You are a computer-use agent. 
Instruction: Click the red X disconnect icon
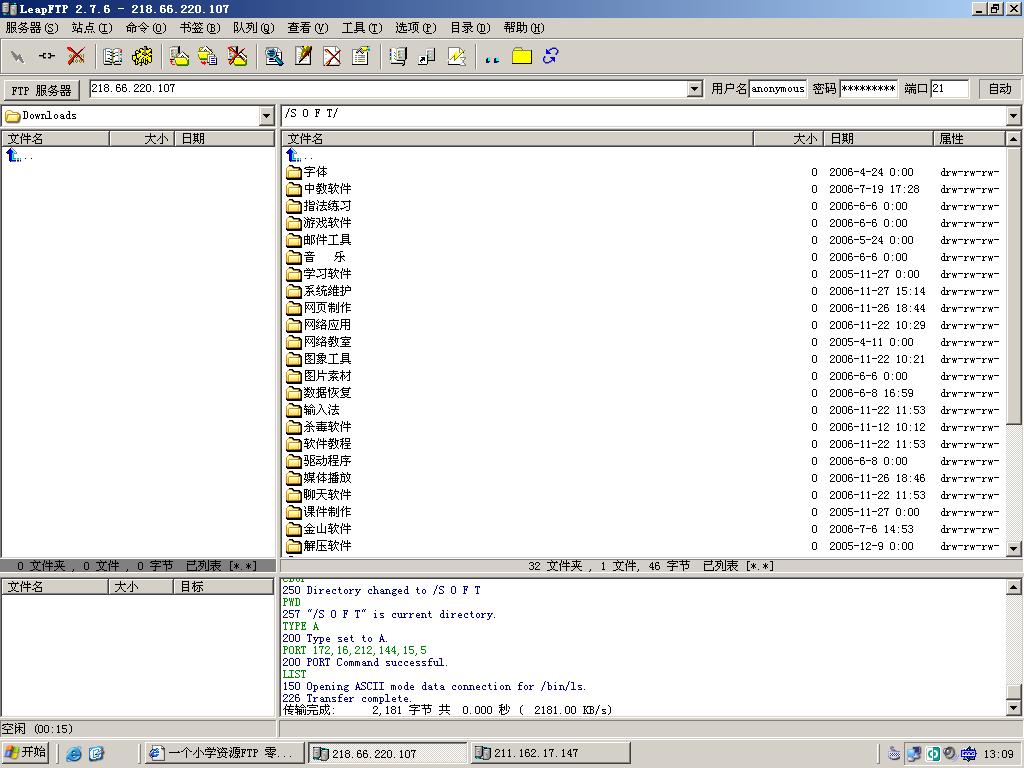point(76,56)
